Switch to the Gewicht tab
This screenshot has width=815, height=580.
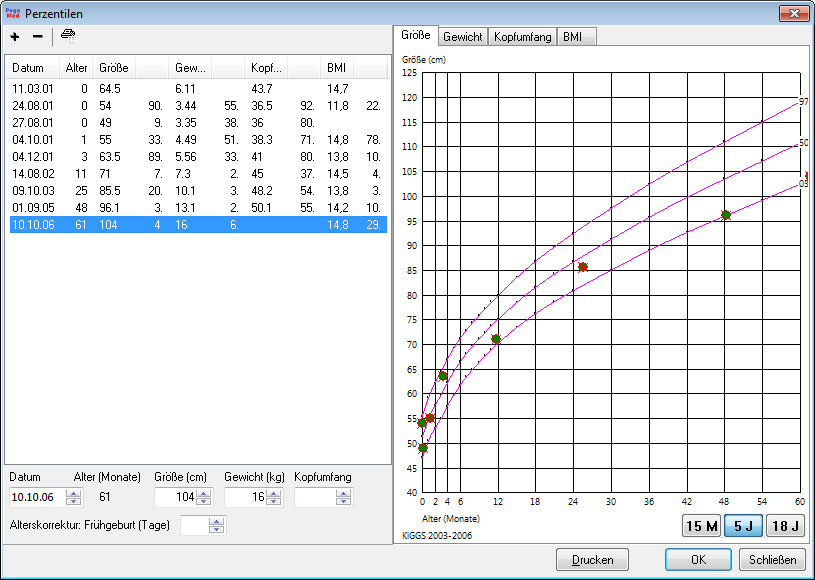[x=462, y=36]
